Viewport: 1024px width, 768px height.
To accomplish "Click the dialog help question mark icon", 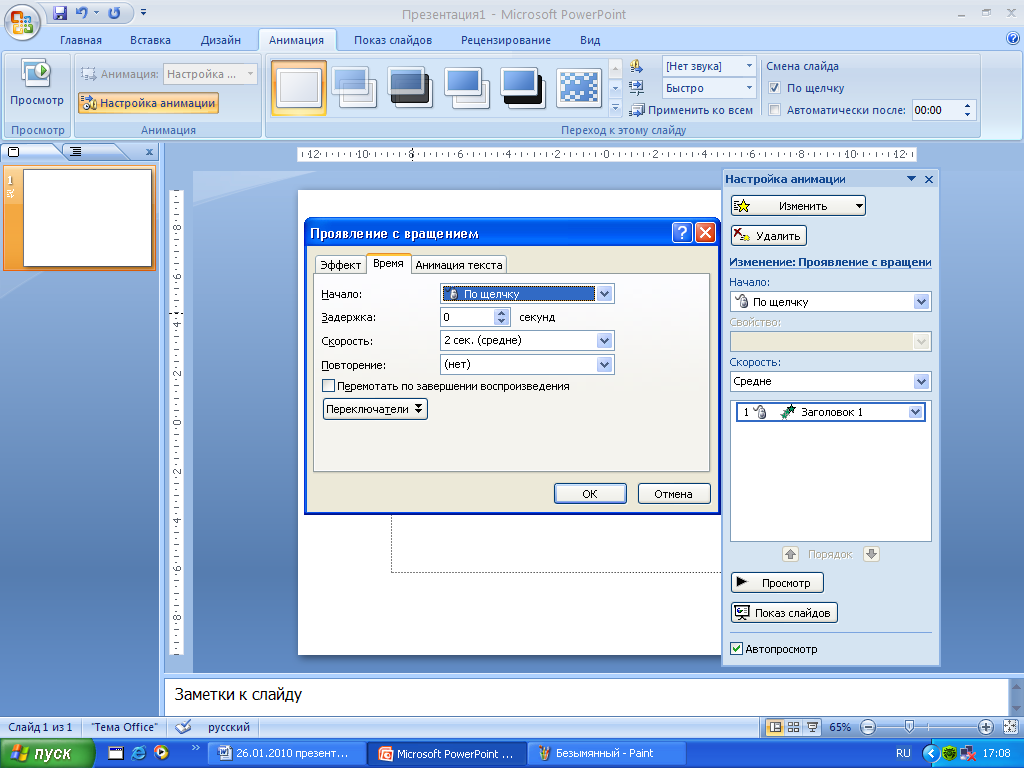I will [x=682, y=232].
